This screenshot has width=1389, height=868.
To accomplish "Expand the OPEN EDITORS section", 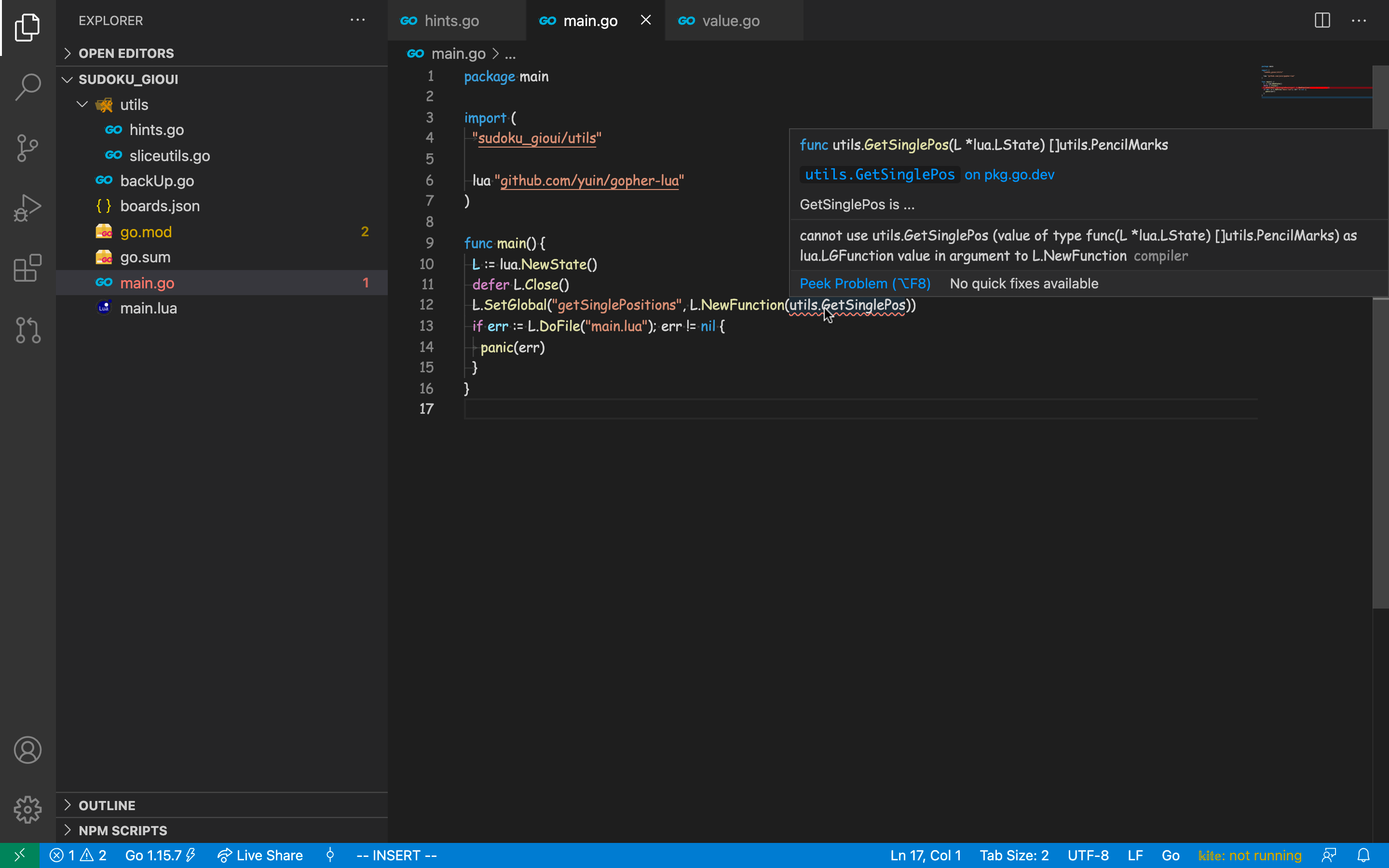I will coord(221,54).
